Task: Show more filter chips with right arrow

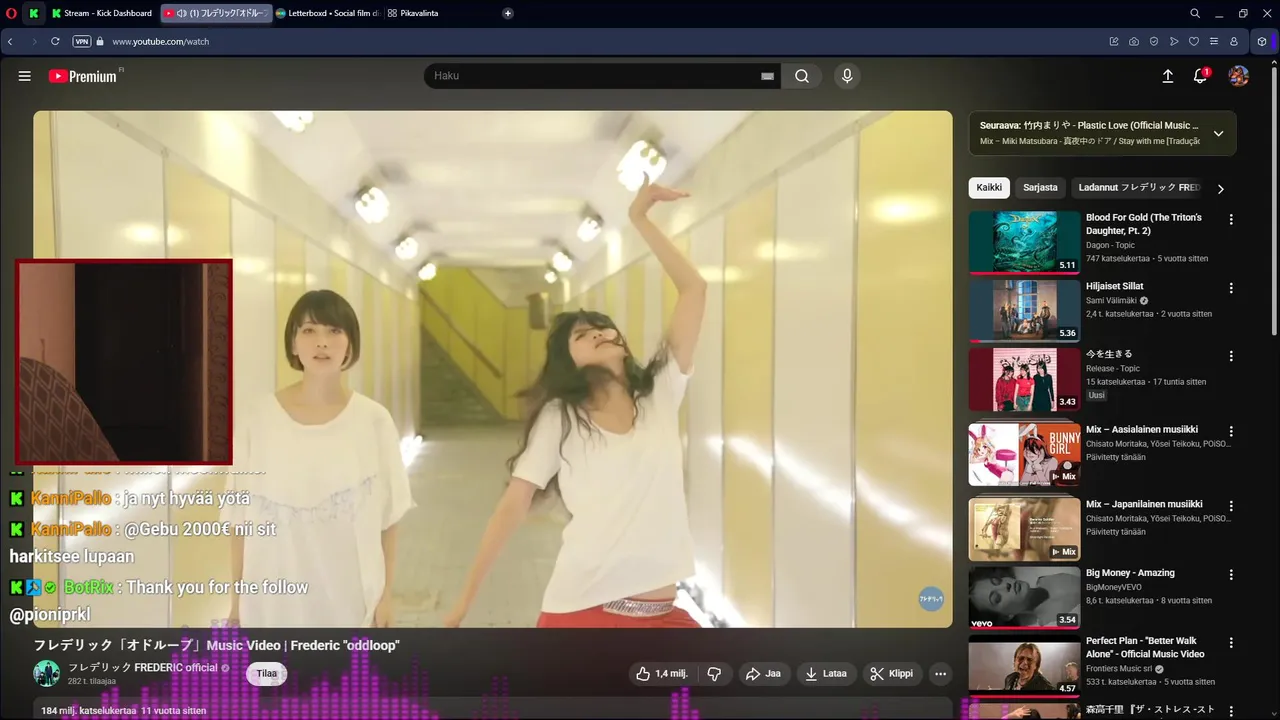Action: [1220, 188]
